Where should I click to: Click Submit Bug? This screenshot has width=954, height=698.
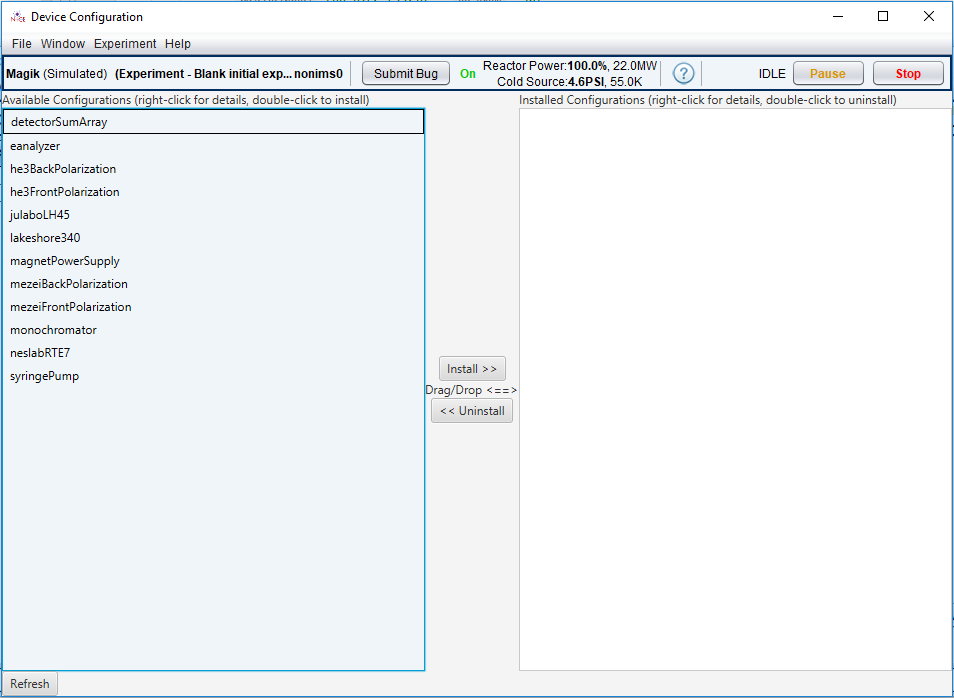point(405,73)
